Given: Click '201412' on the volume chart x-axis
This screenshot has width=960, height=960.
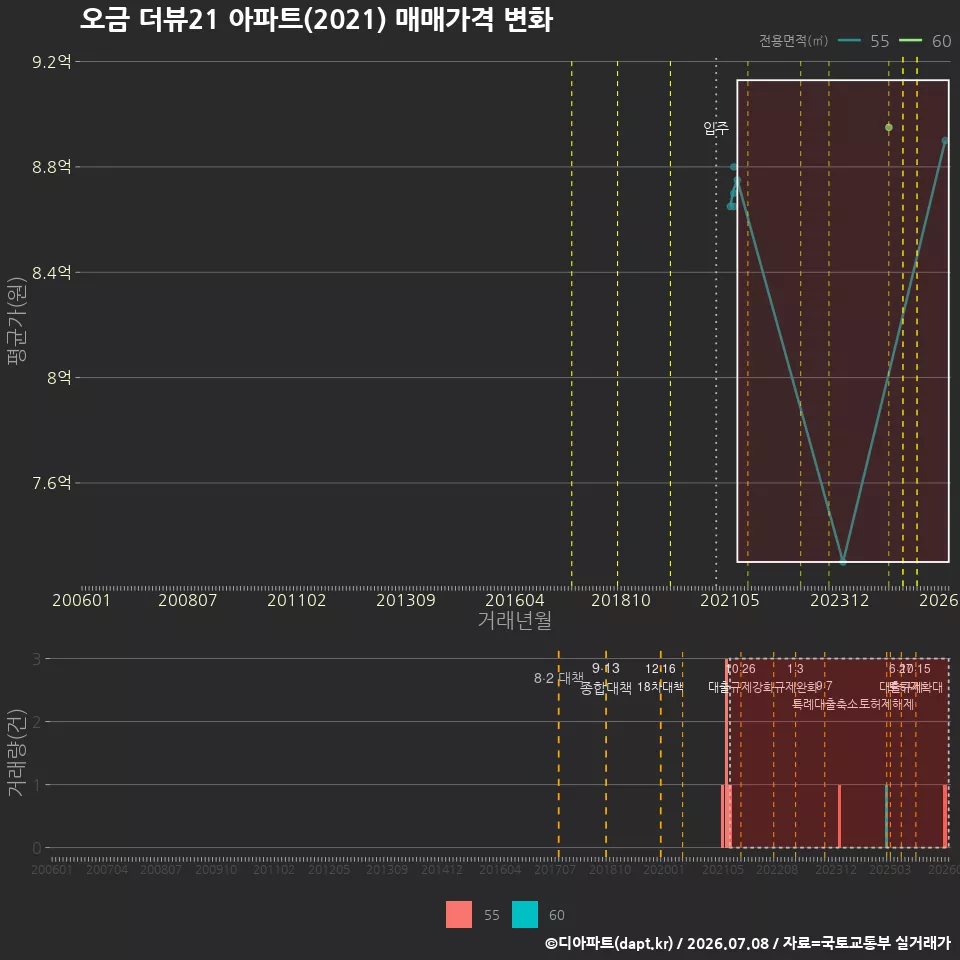Looking at the screenshot, I should tap(441, 869).
